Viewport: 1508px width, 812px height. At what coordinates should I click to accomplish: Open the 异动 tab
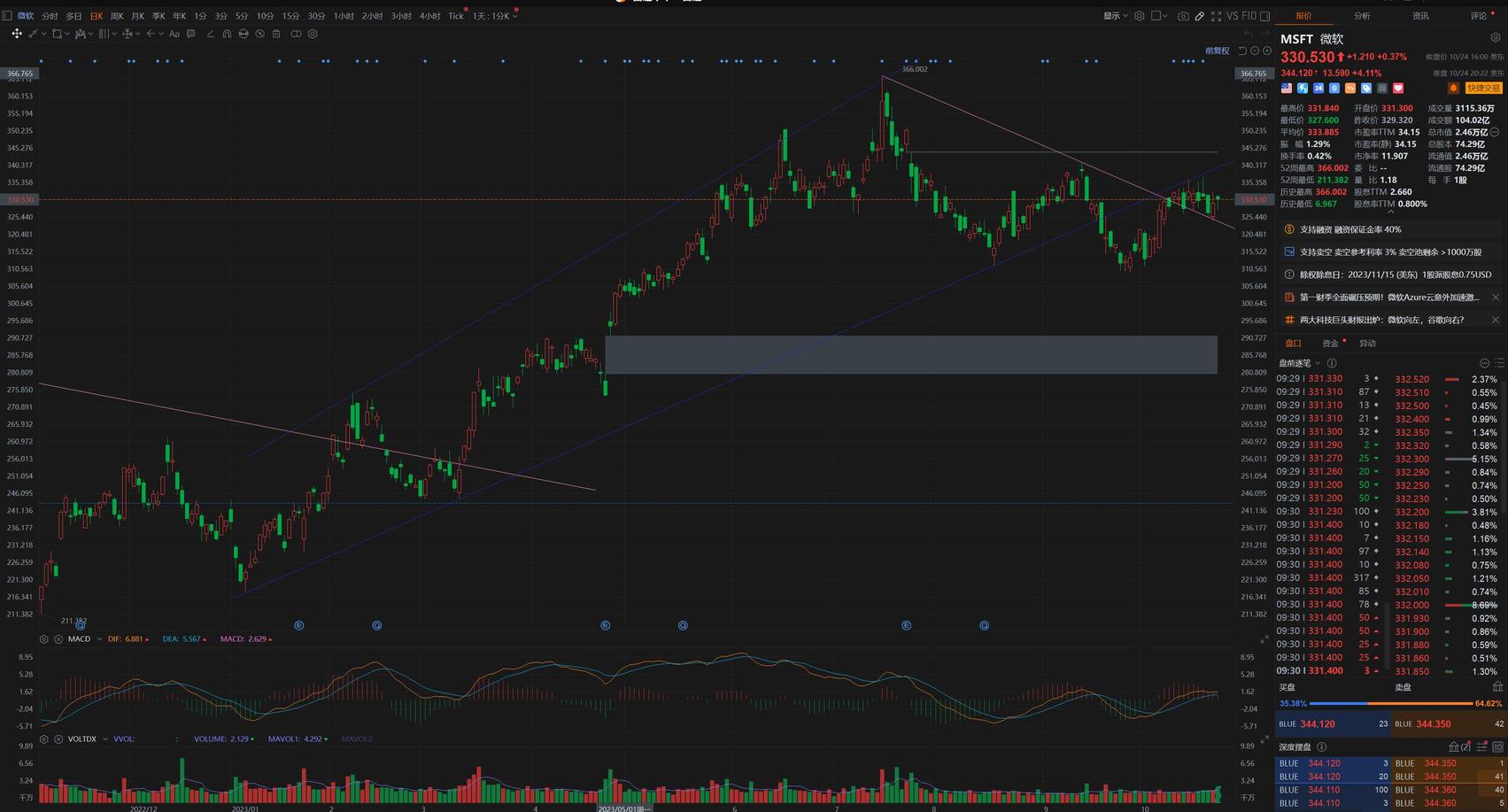(x=1367, y=344)
